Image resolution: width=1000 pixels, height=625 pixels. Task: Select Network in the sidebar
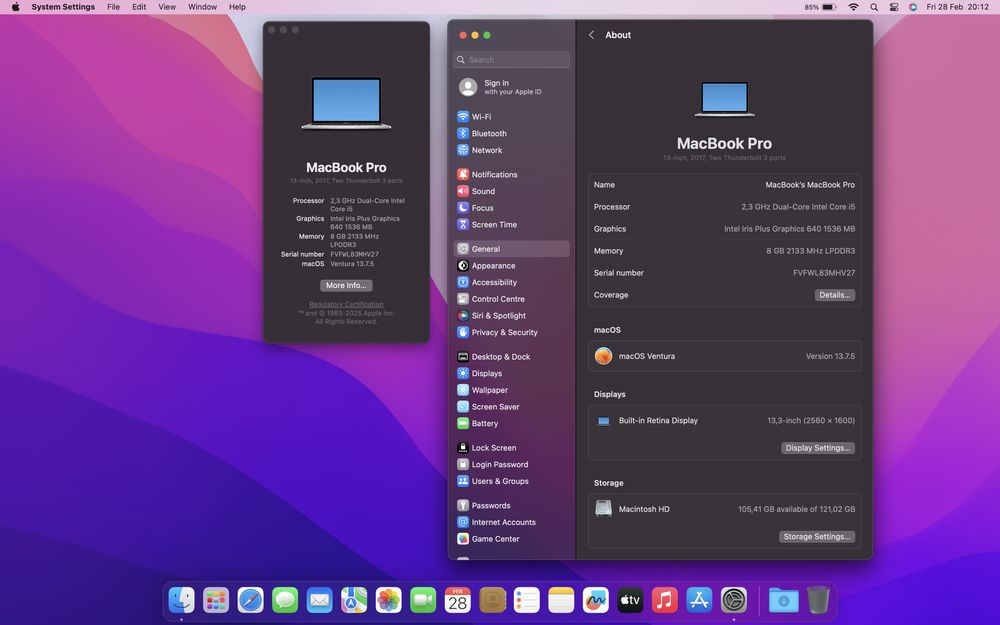(x=511, y=150)
